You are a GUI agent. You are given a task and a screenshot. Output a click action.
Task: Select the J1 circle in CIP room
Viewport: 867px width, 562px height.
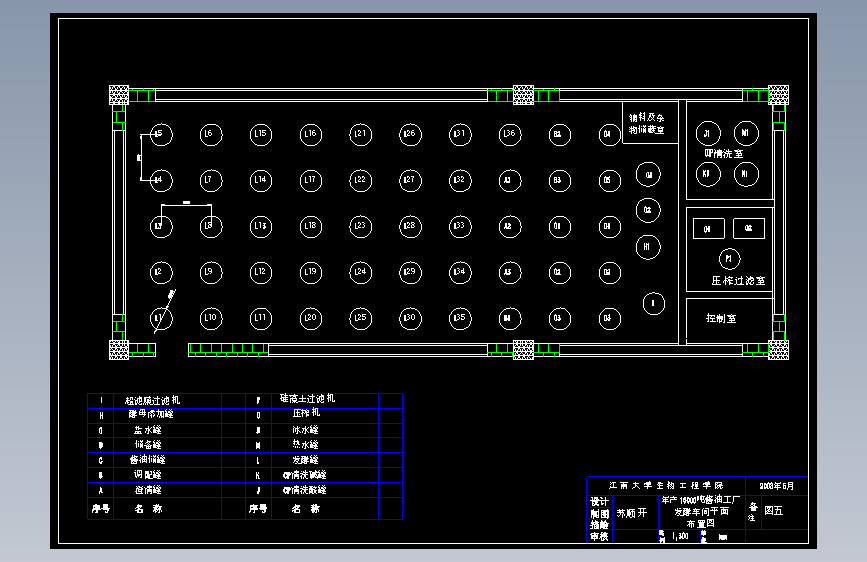pos(708,133)
